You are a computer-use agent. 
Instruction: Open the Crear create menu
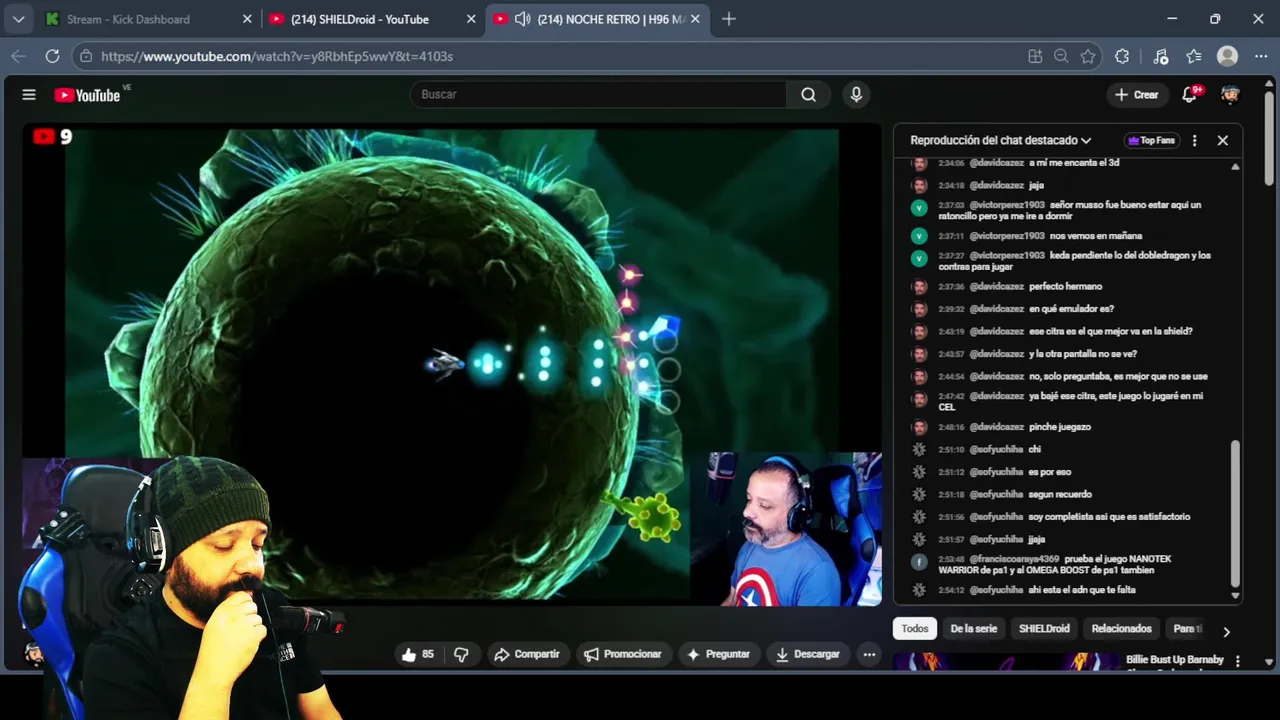pyautogui.click(x=1137, y=95)
